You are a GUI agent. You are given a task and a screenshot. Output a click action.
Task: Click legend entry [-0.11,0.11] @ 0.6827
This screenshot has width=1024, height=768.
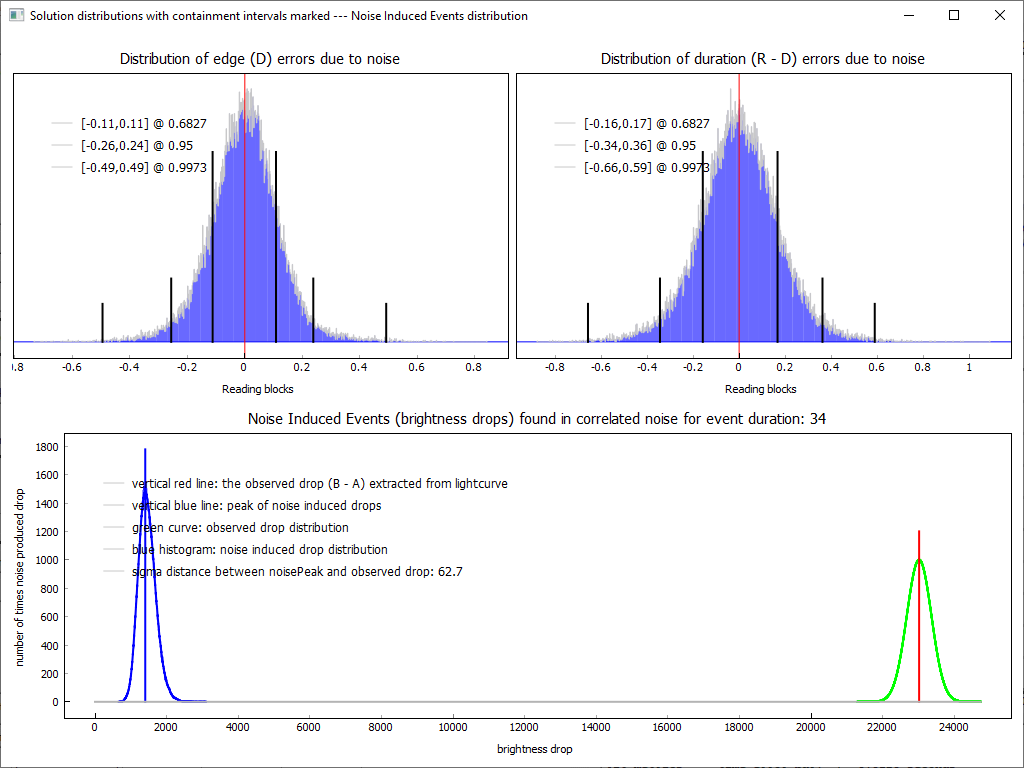(143, 124)
